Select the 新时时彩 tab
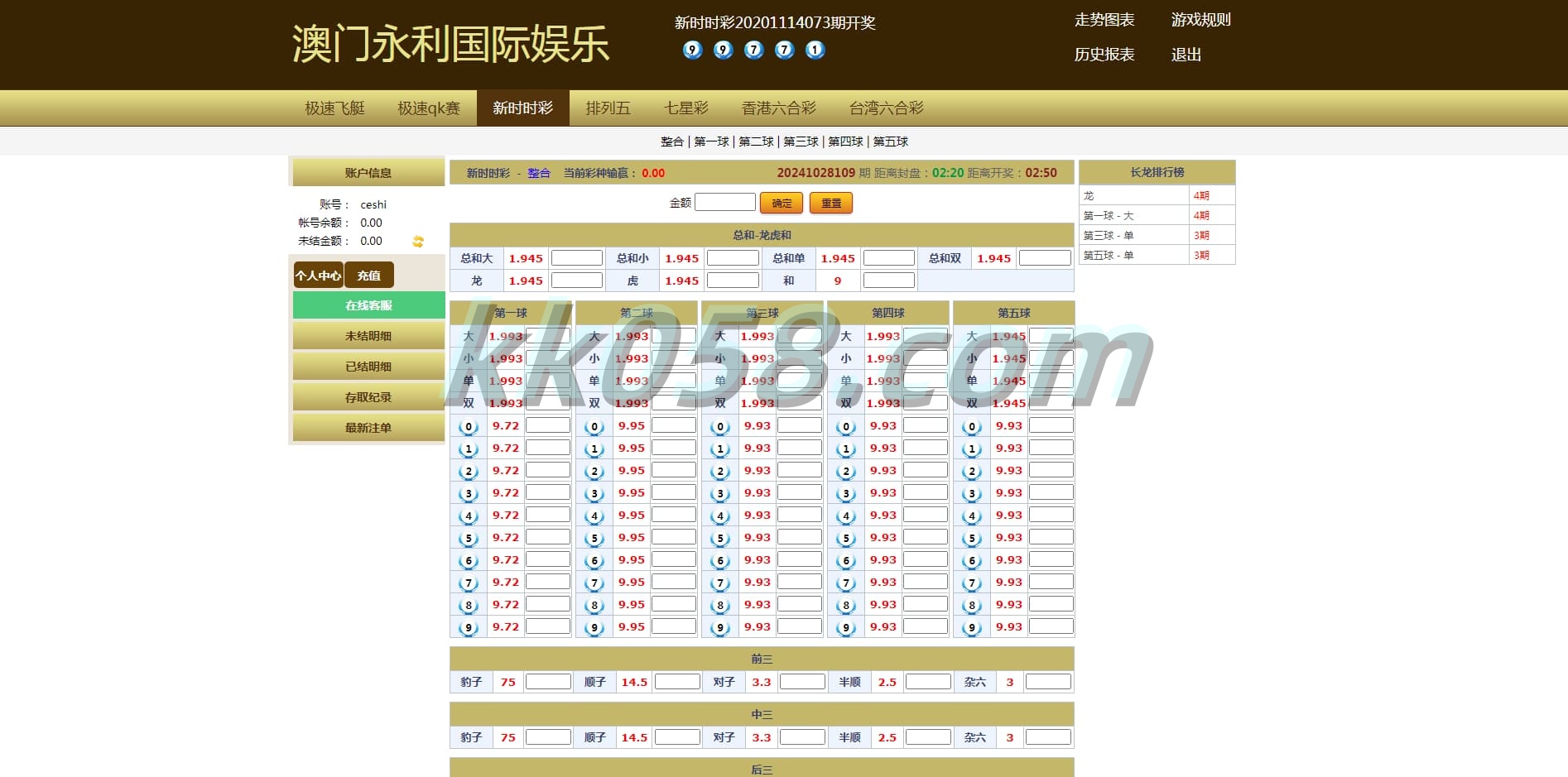Screen dimensions: 1568x777 (522, 108)
